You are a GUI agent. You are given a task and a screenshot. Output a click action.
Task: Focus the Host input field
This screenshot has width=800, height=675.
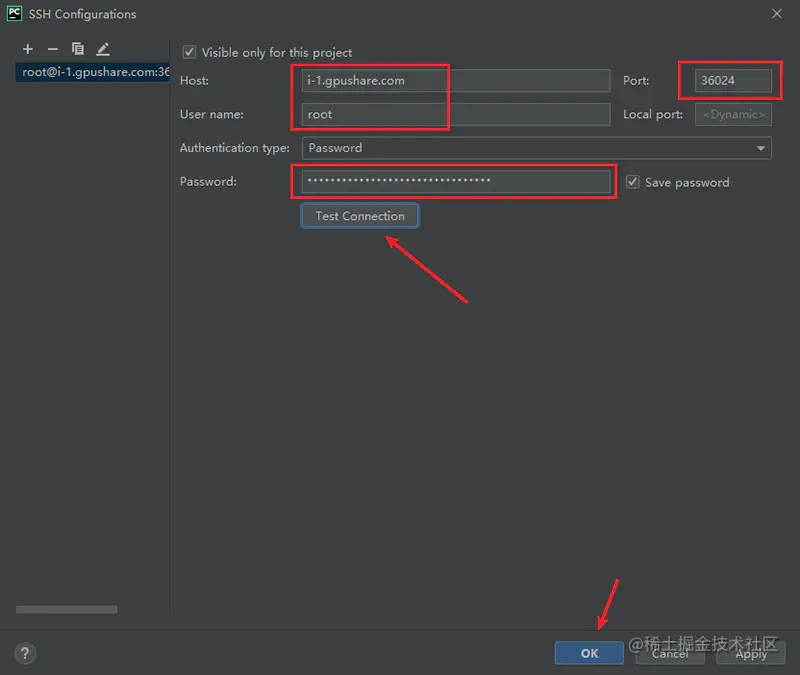pyautogui.click(x=456, y=81)
